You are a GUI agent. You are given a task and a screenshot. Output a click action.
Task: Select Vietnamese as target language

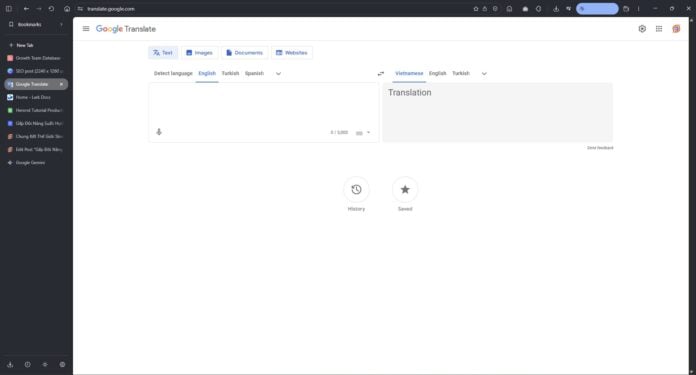pos(409,73)
